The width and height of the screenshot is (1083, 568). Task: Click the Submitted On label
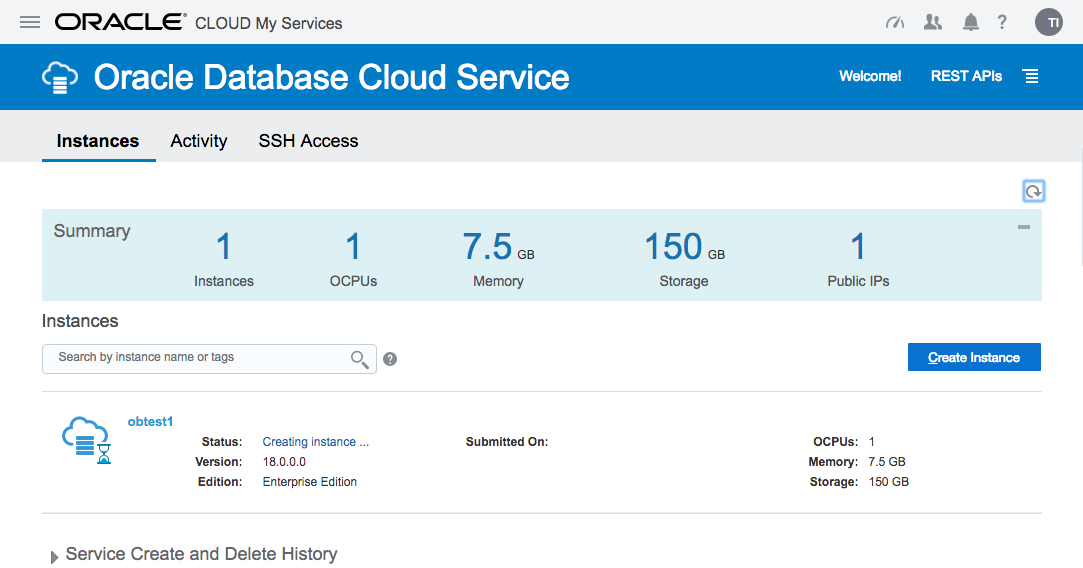point(507,442)
